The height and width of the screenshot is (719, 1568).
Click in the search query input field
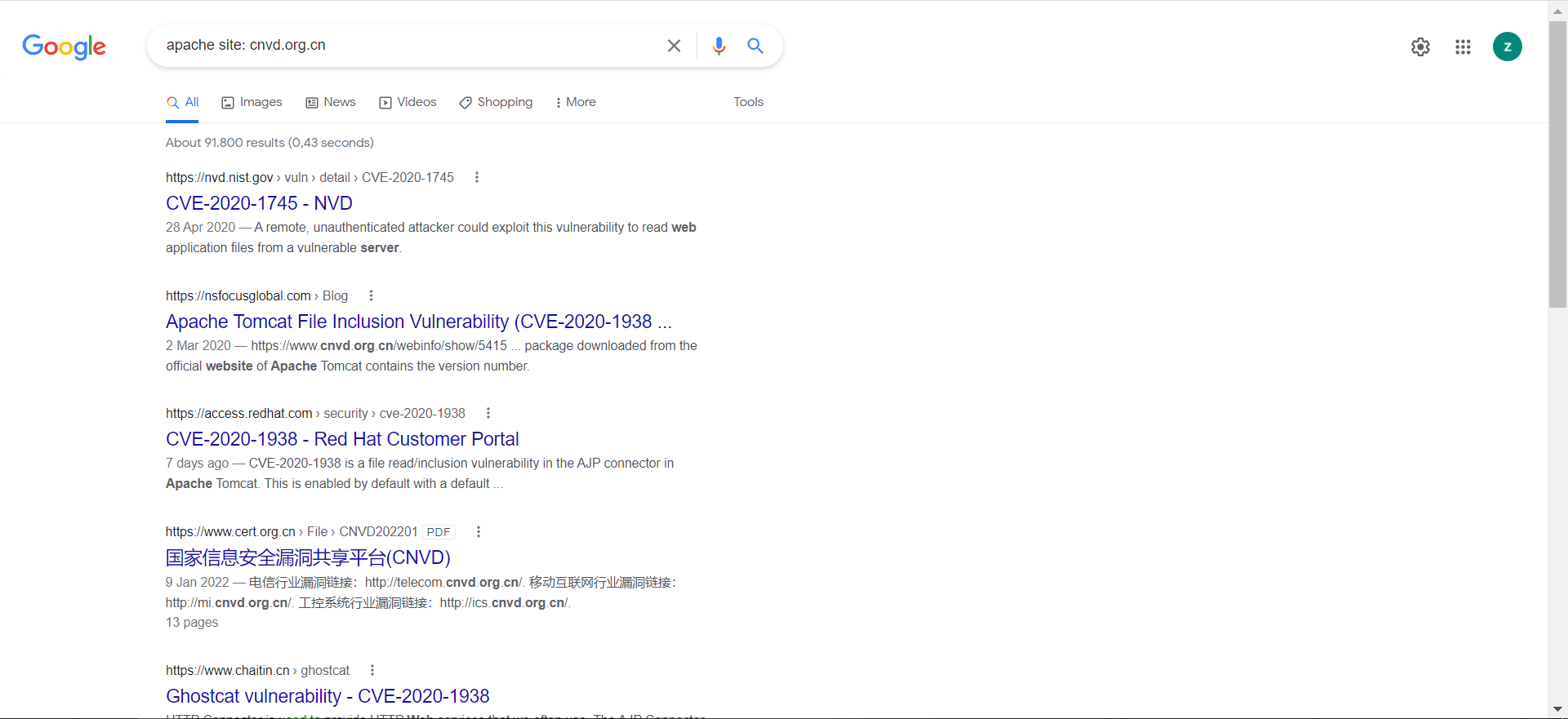tap(408, 46)
